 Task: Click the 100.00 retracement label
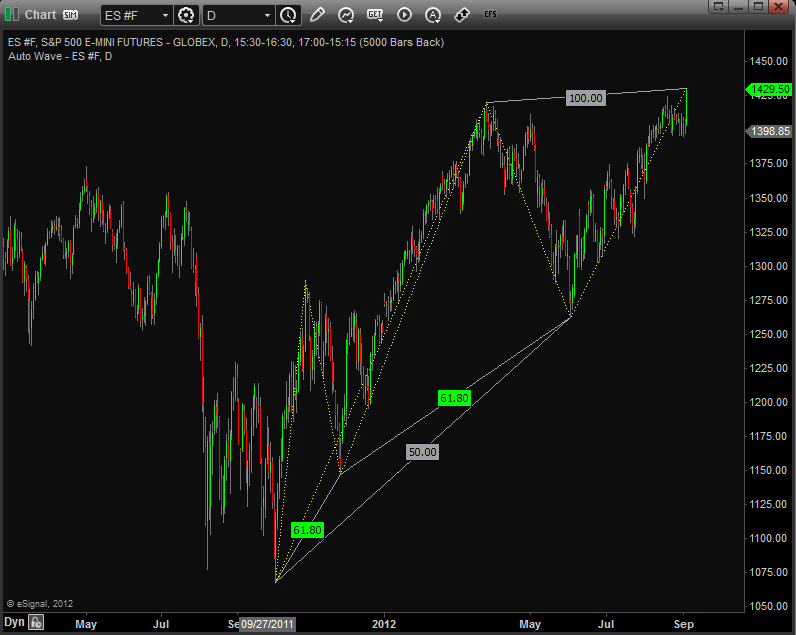[585, 98]
